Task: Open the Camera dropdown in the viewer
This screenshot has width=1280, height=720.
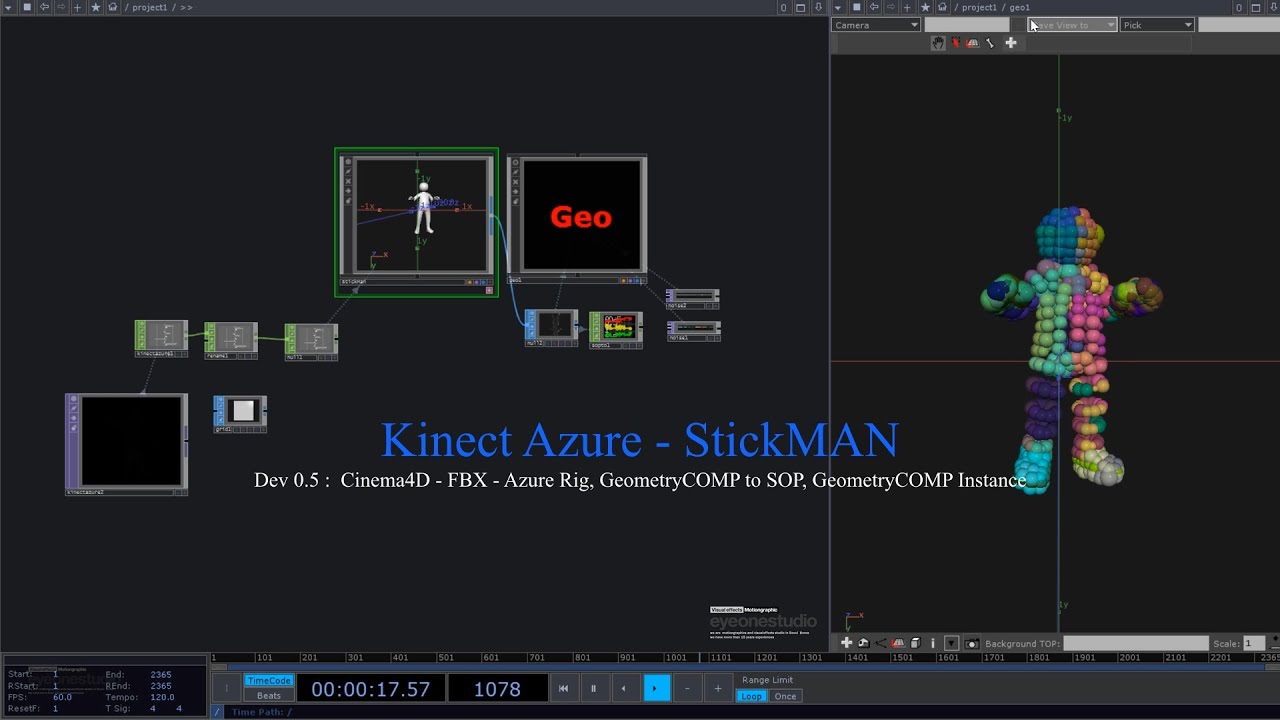Action: click(876, 25)
